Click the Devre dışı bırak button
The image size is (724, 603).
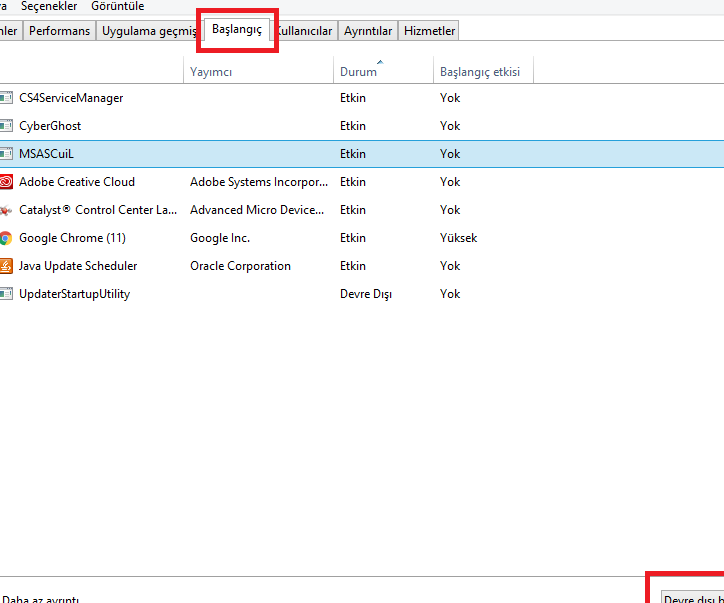coord(693,597)
